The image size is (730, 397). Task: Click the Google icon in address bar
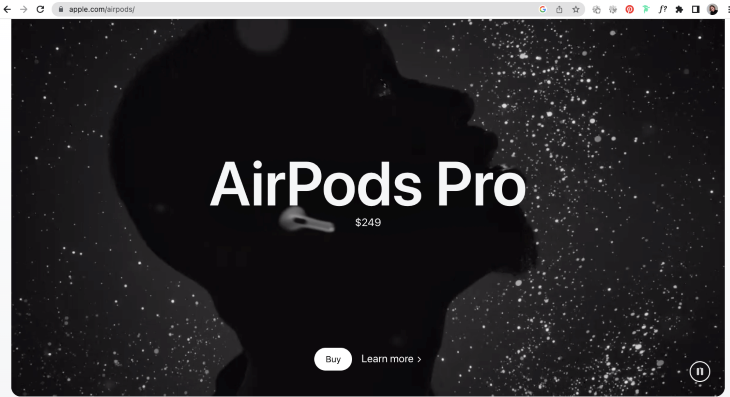(x=542, y=9)
